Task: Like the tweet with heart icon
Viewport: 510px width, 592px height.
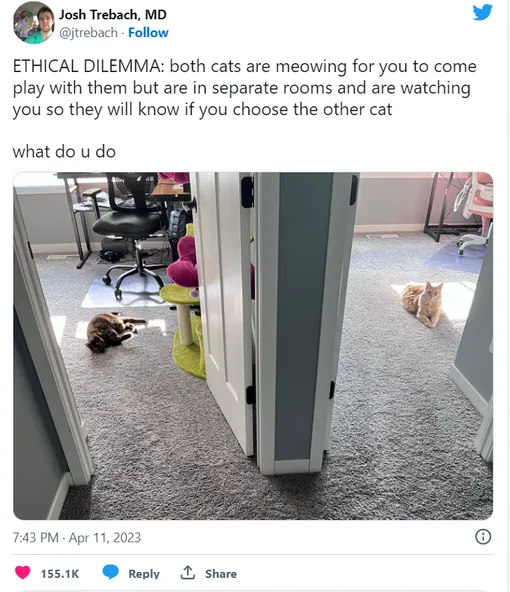Action: coord(22,573)
